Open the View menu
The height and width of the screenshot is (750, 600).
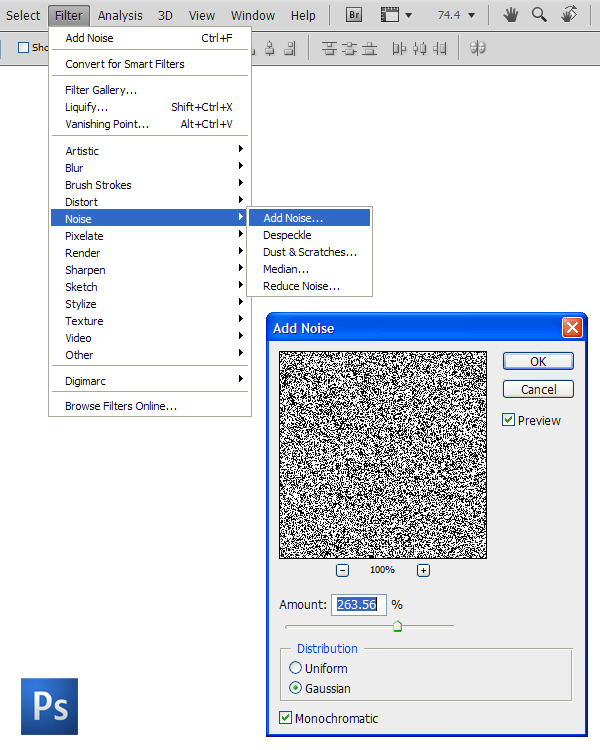pyautogui.click(x=201, y=15)
